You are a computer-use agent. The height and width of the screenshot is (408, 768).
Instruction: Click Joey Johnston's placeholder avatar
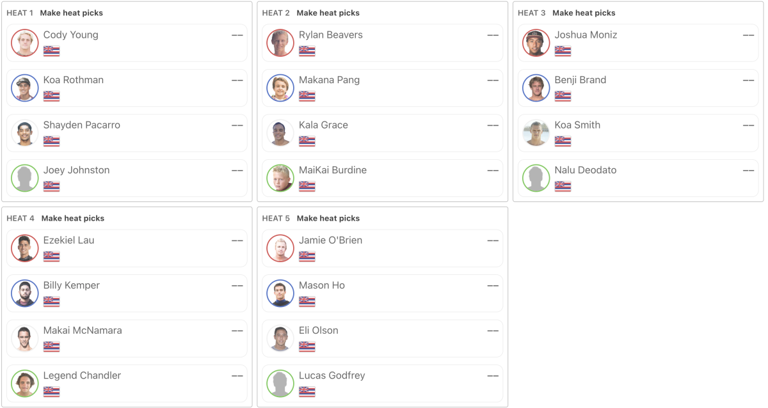(x=25, y=178)
